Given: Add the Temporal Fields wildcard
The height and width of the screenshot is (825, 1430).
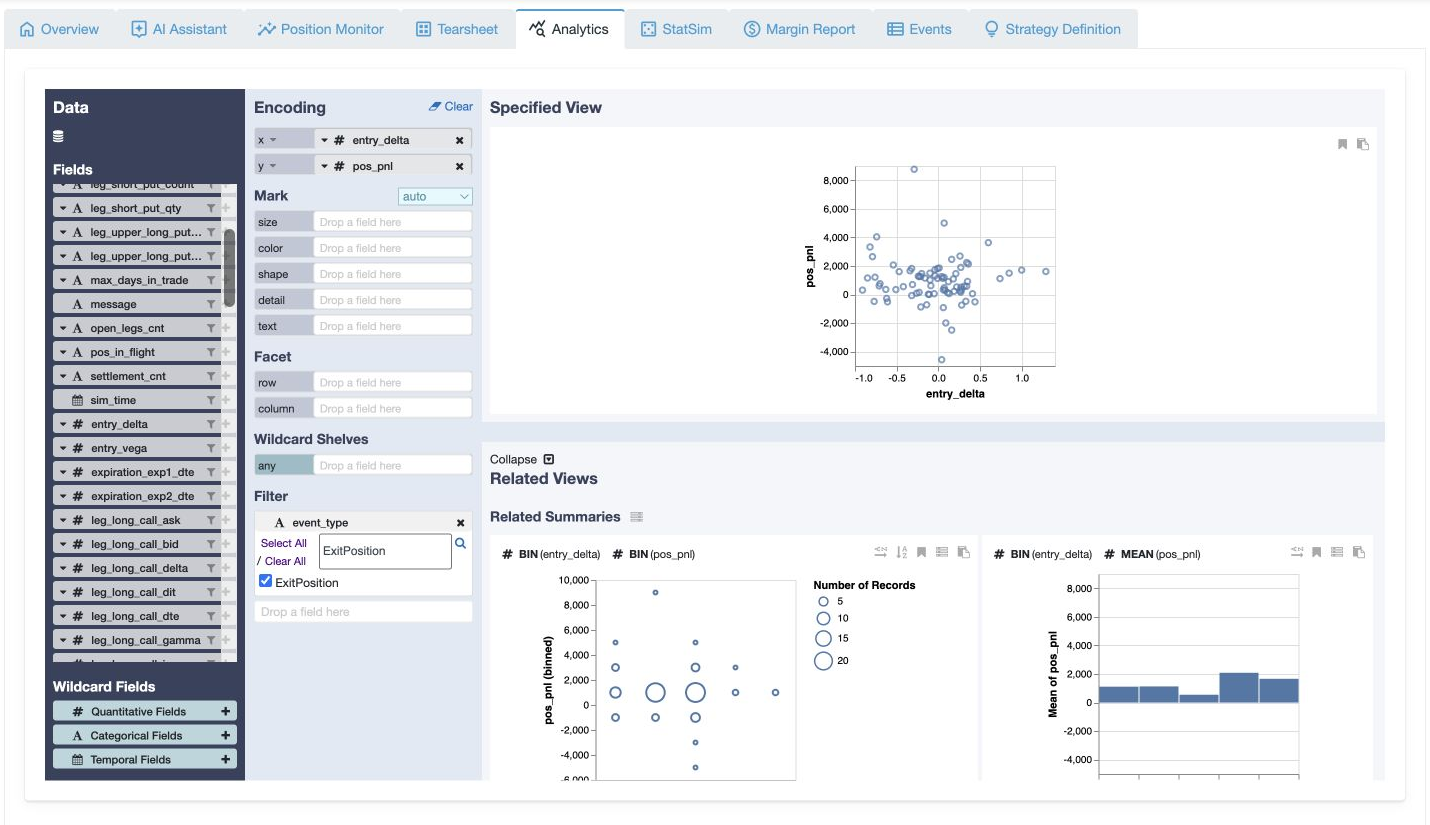Looking at the screenshot, I should click(226, 760).
